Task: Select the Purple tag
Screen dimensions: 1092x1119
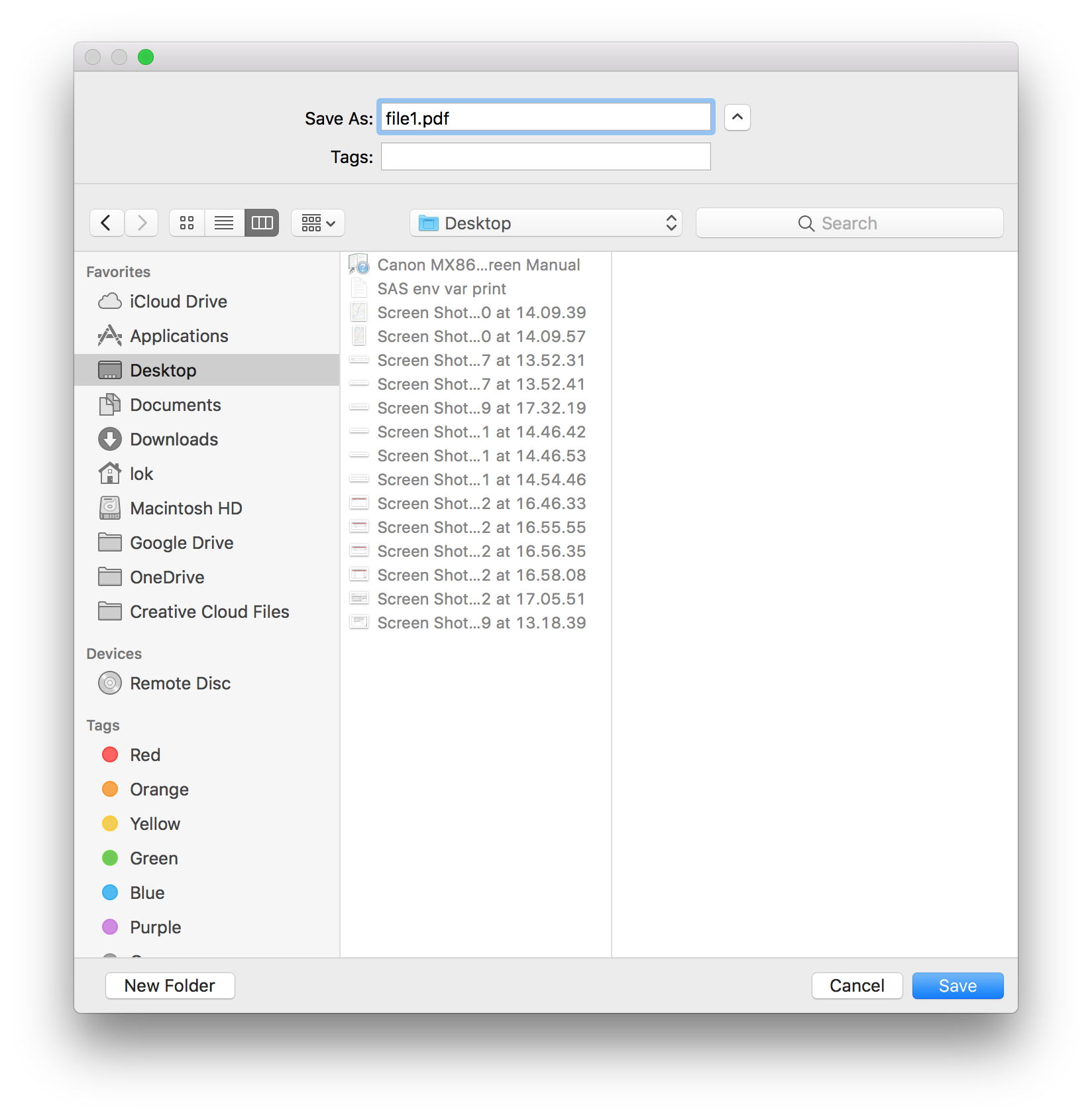Action: (x=207, y=927)
